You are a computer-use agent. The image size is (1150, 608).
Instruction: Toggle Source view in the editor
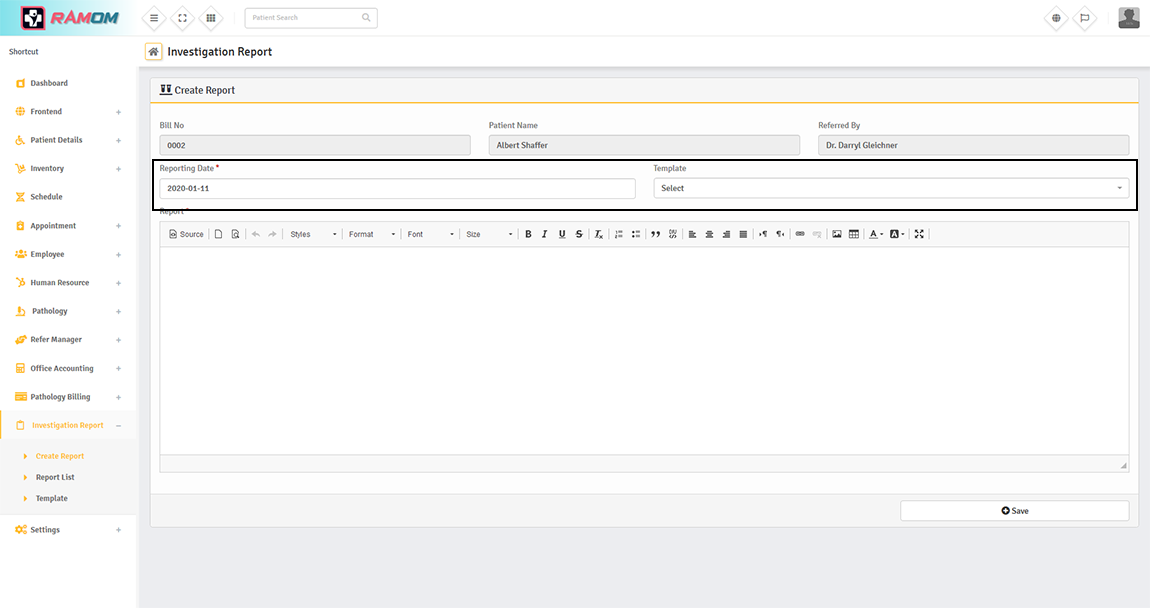pyautogui.click(x=186, y=234)
